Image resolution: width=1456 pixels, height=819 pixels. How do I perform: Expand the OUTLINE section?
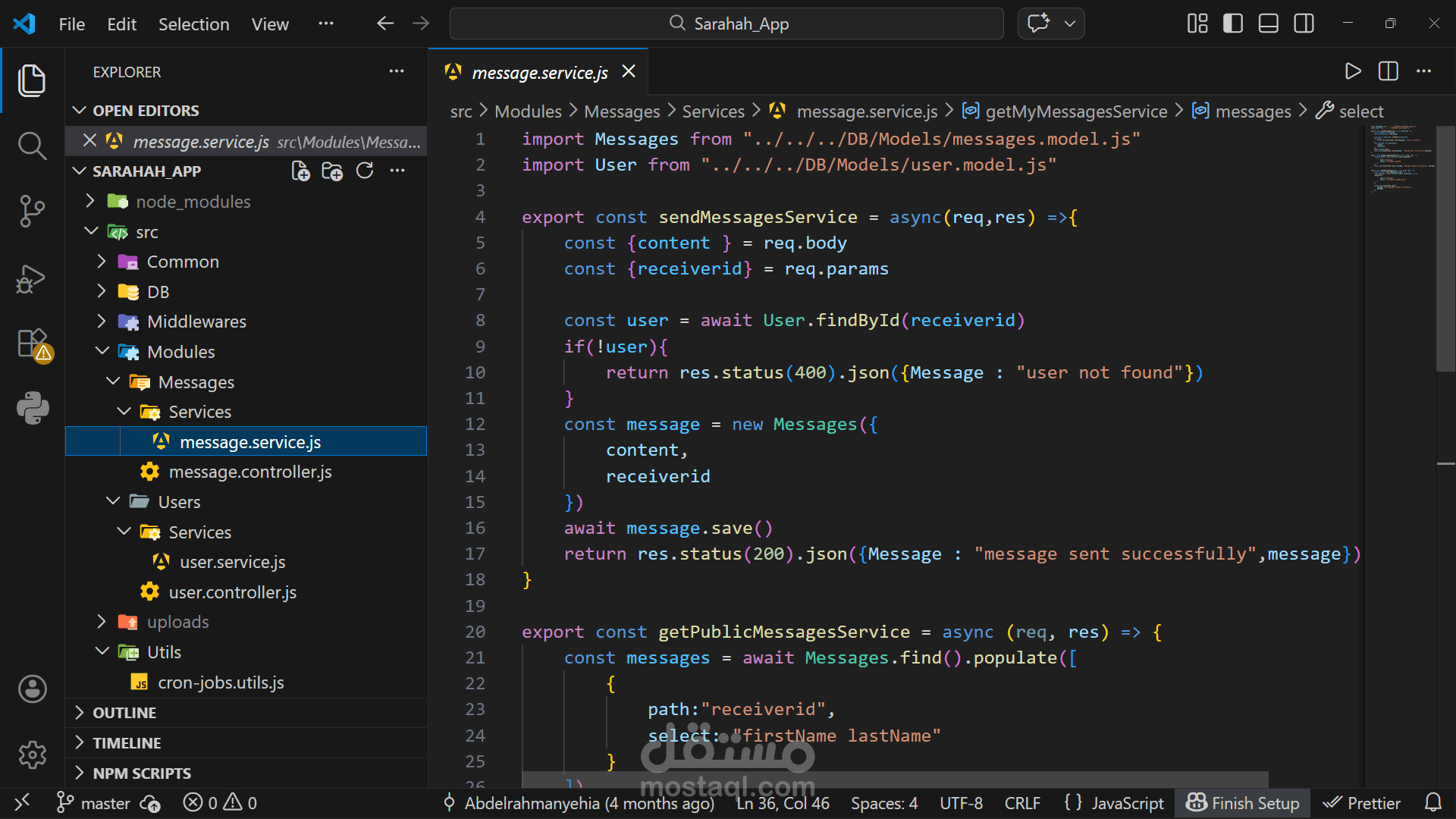124,713
